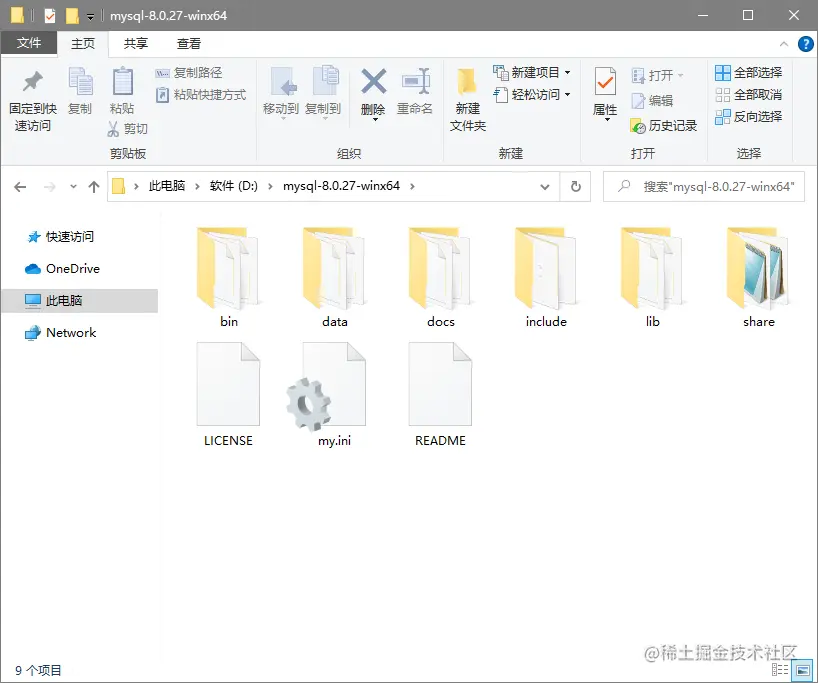Screen dimensions: 818x683
Task: Switch to details view in status bar
Action: tap(780, 669)
